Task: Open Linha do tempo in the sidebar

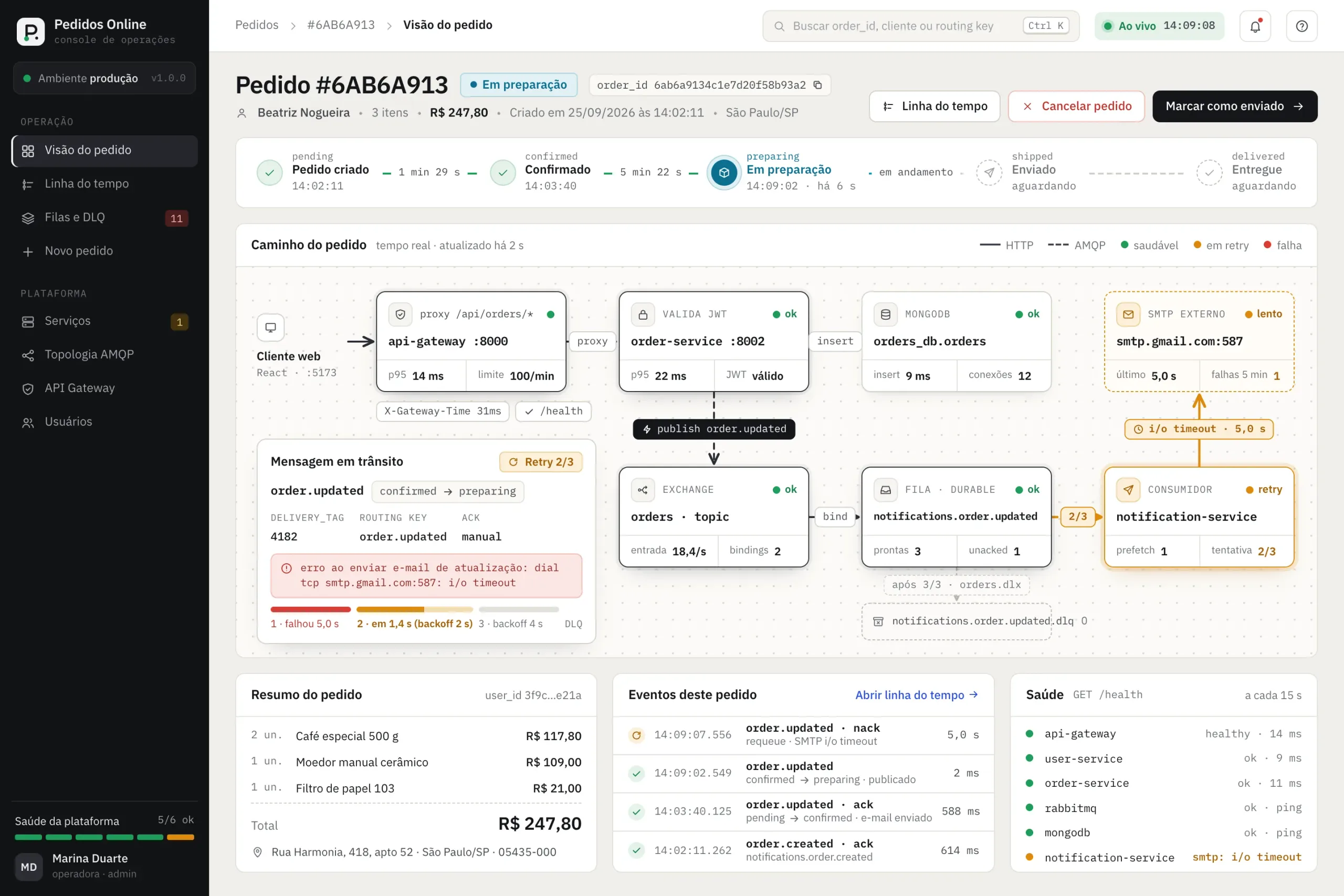Action: click(x=104, y=184)
